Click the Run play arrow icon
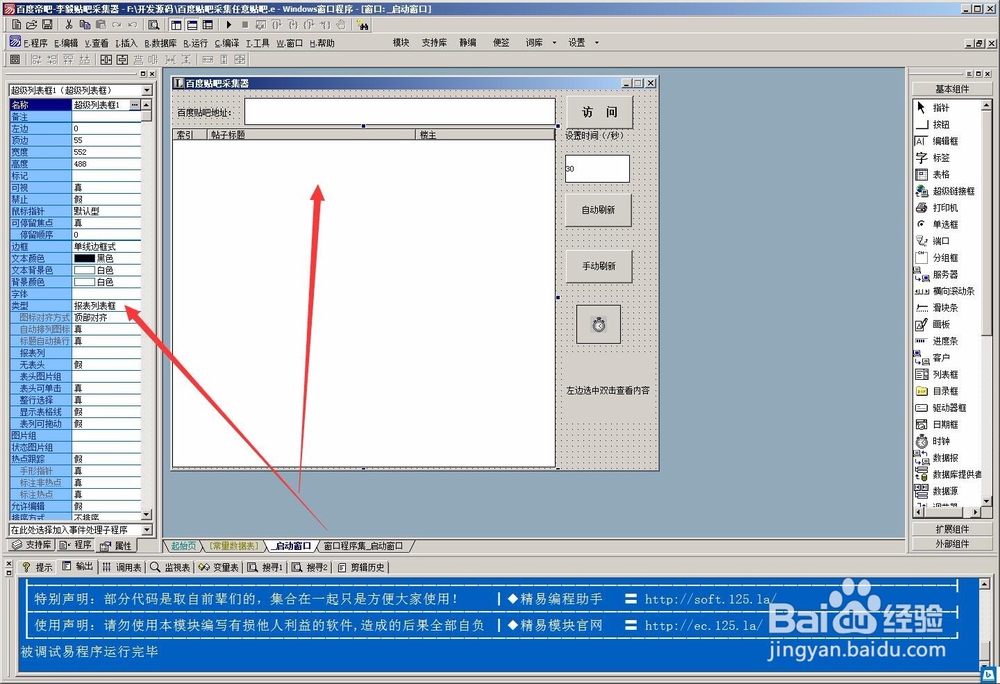 pos(228,25)
